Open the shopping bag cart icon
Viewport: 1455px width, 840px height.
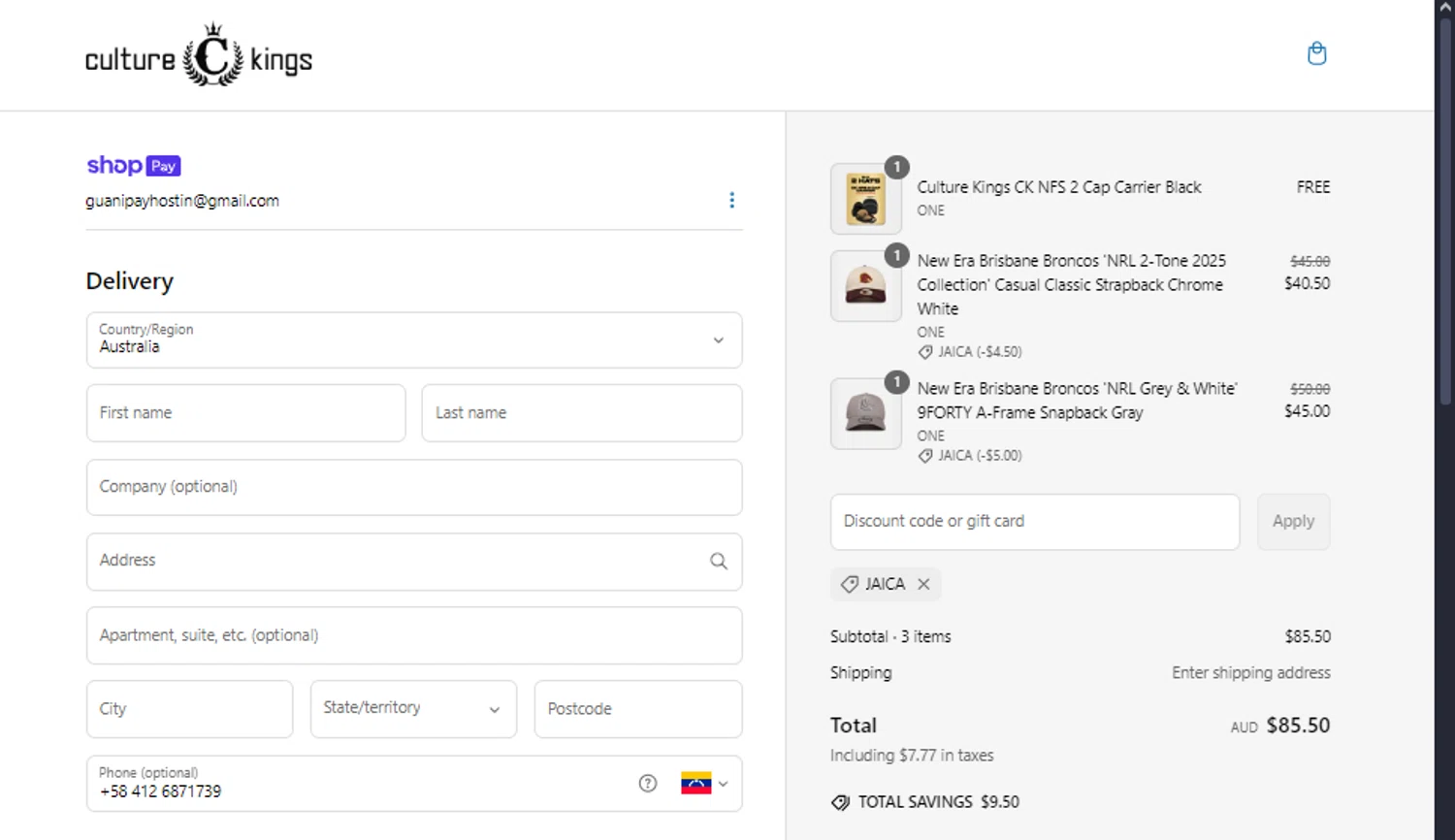1316,53
